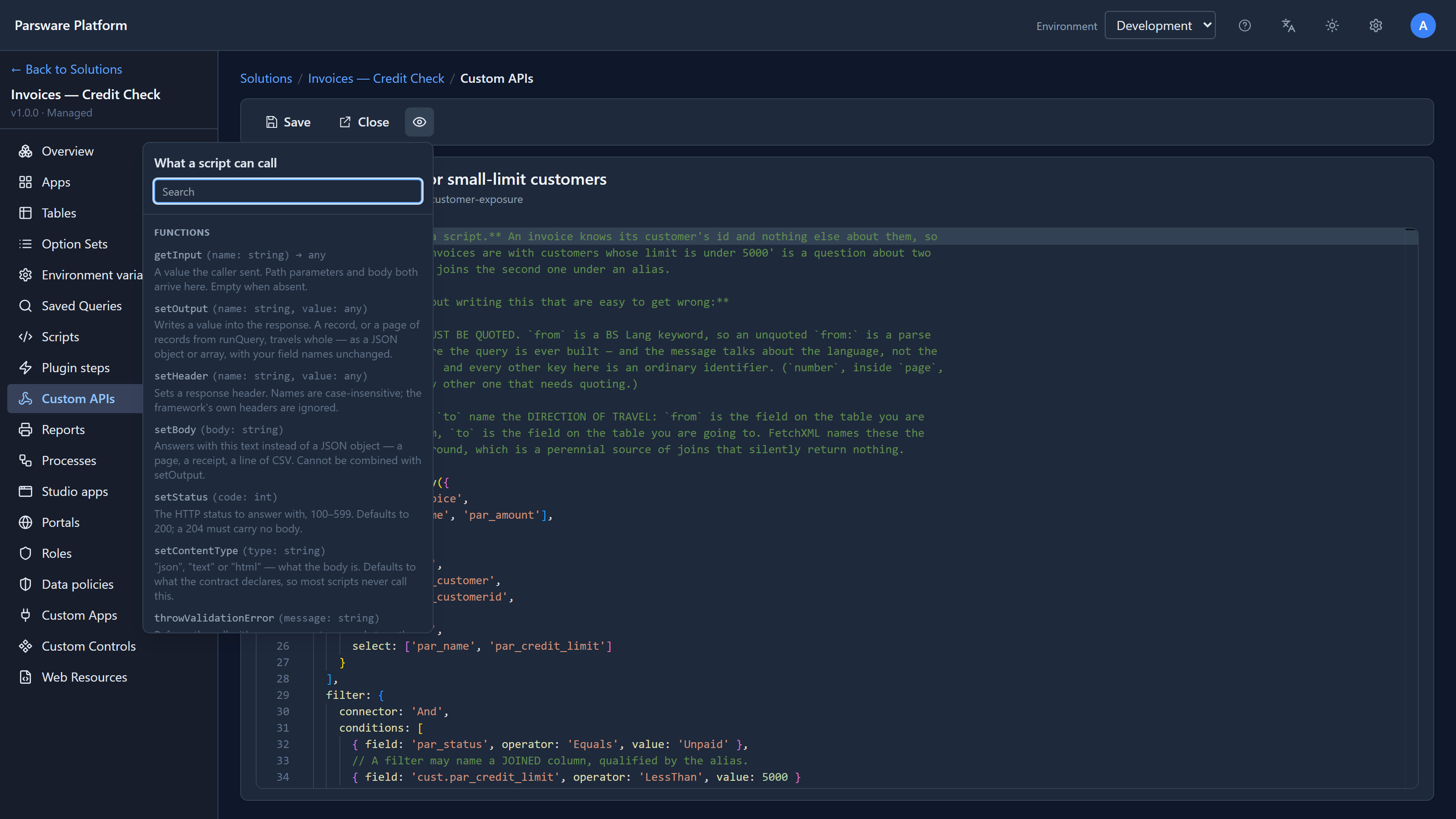Go back to Solutions link

67,70
